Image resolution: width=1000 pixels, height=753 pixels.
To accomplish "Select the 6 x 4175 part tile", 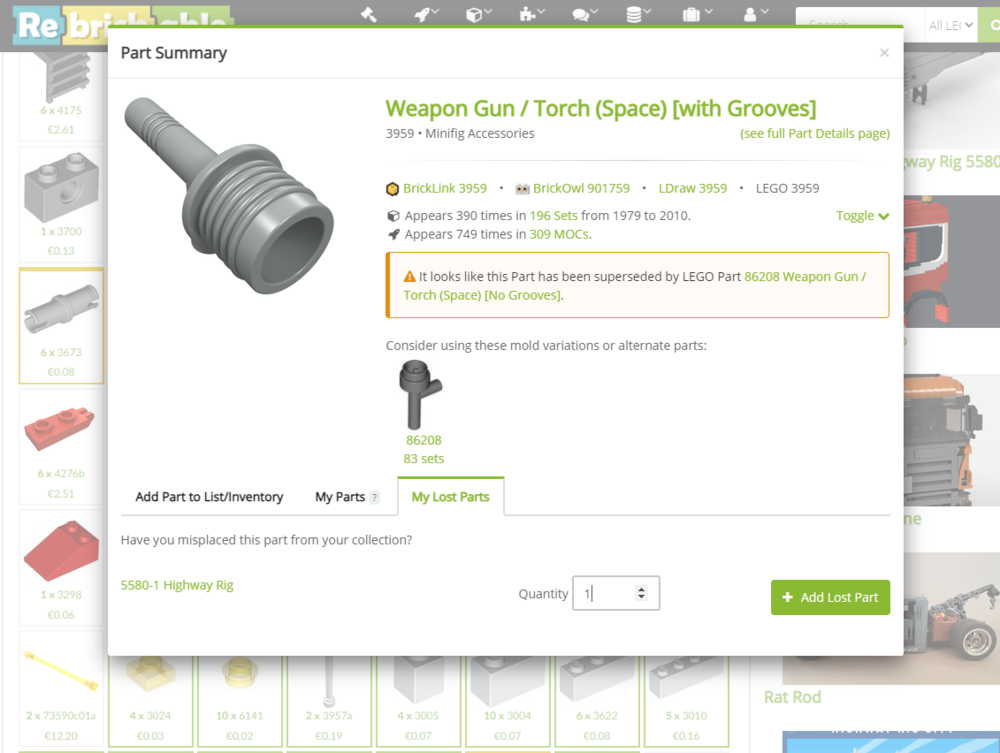I will (x=61, y=96).
